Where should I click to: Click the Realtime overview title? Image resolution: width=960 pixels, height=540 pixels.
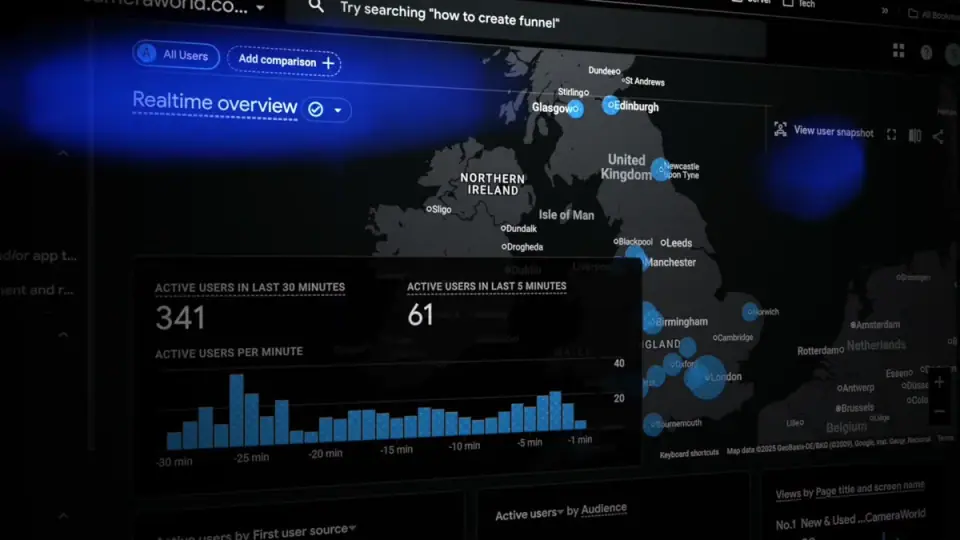(x=215, y=103)
